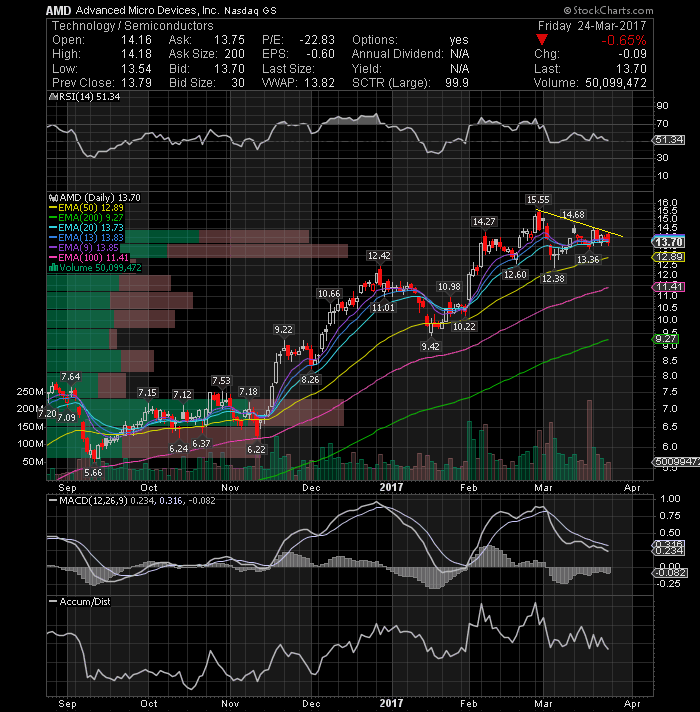Click the 15.55 peak price annotation
Screen dimensions: 700x712
click(x=538, y=199)
